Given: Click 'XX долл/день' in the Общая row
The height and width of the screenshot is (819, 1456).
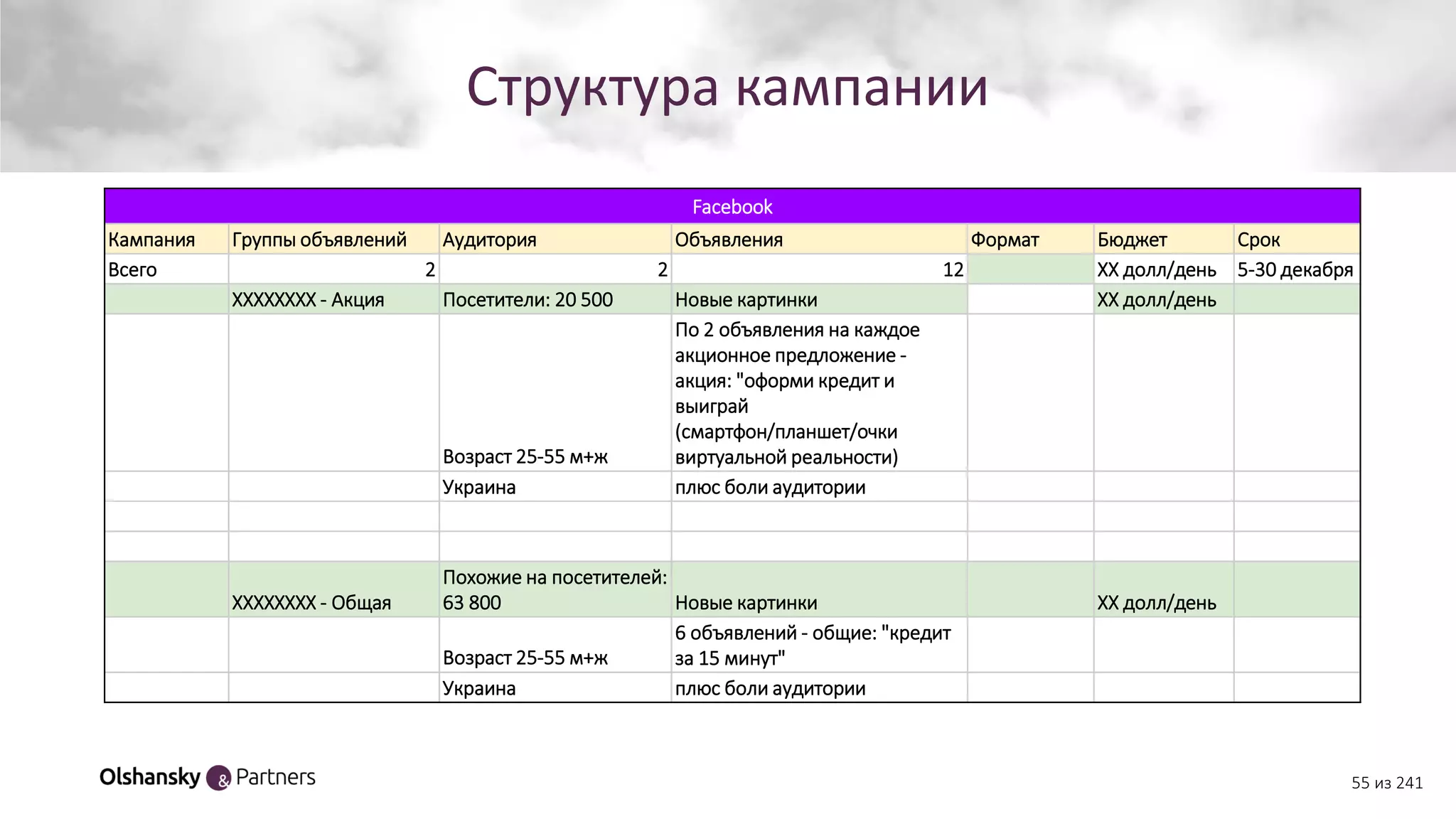Looking at the screenshot, I should [1164, 589].
